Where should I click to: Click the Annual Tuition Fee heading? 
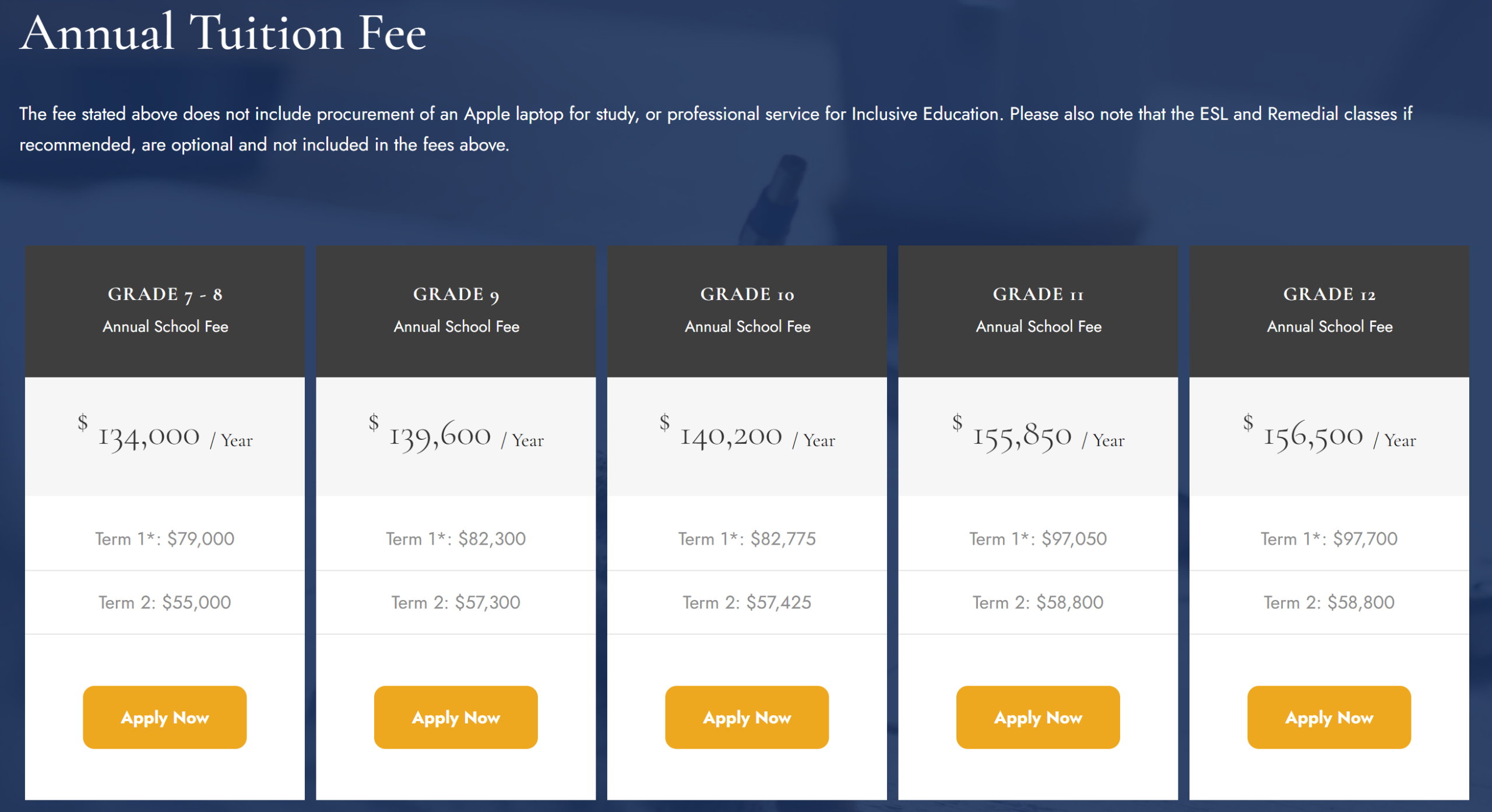[223, 33]
